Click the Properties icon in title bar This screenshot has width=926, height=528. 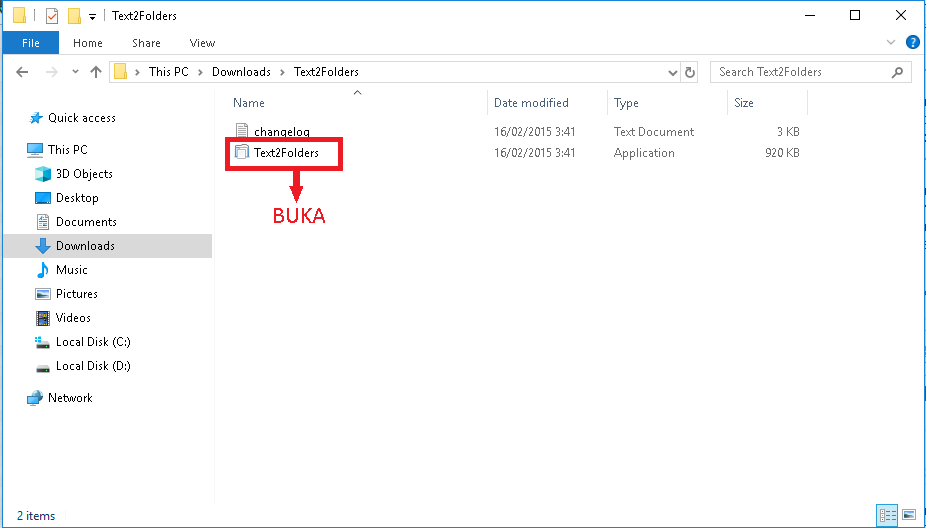click(x=52, y=16)
